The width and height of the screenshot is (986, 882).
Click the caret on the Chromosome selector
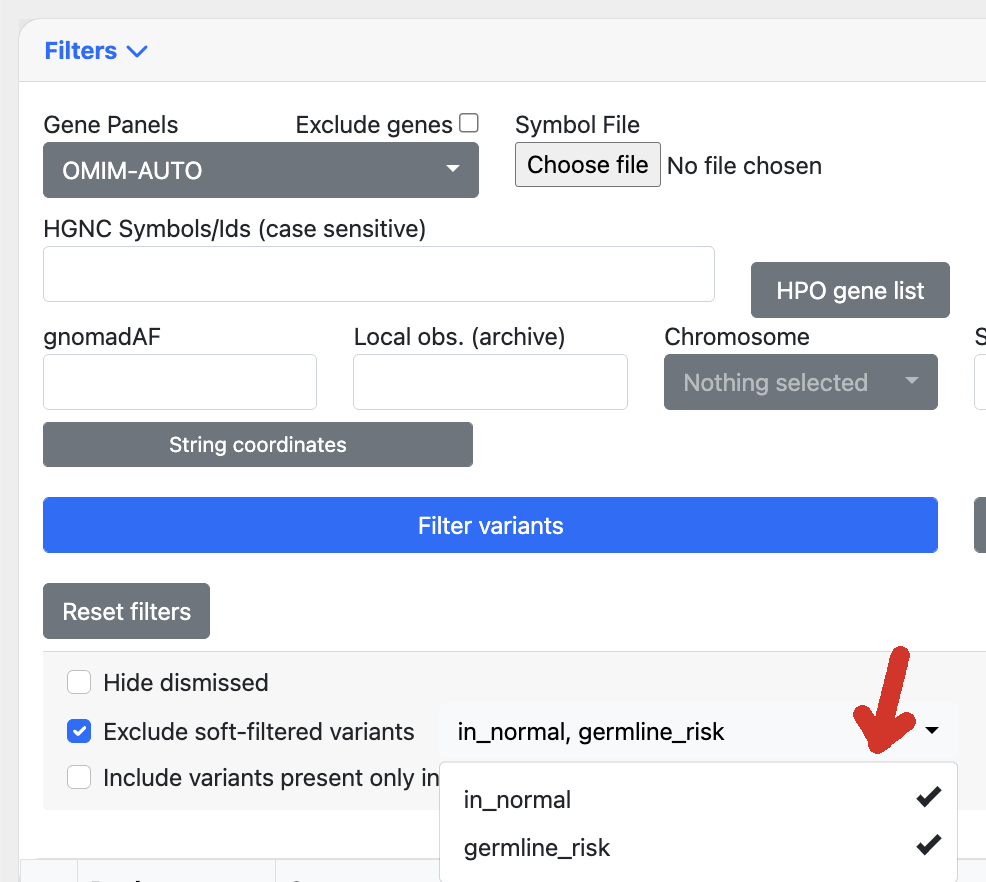[x=911, y=382]
